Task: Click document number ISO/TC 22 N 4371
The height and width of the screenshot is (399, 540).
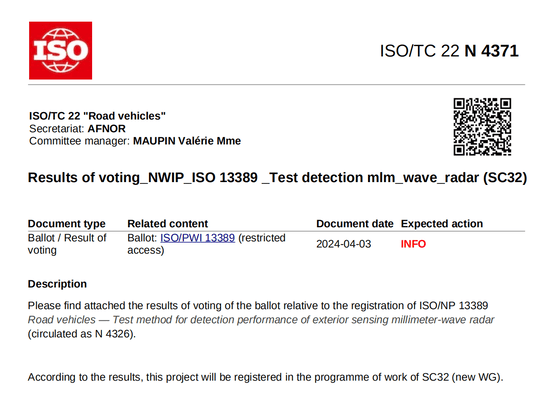Action: tap(449, 51)
